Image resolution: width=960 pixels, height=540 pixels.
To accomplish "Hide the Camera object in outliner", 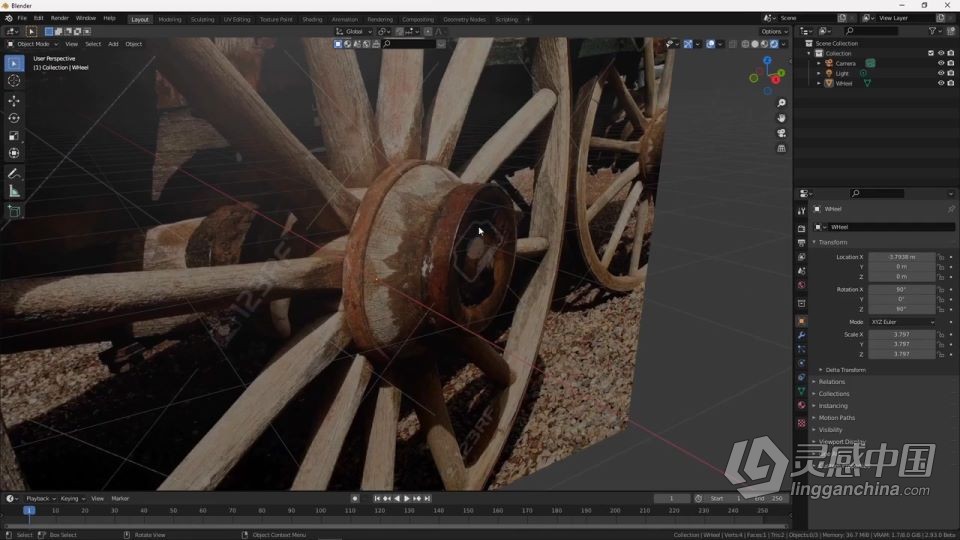I will (941, 63).
